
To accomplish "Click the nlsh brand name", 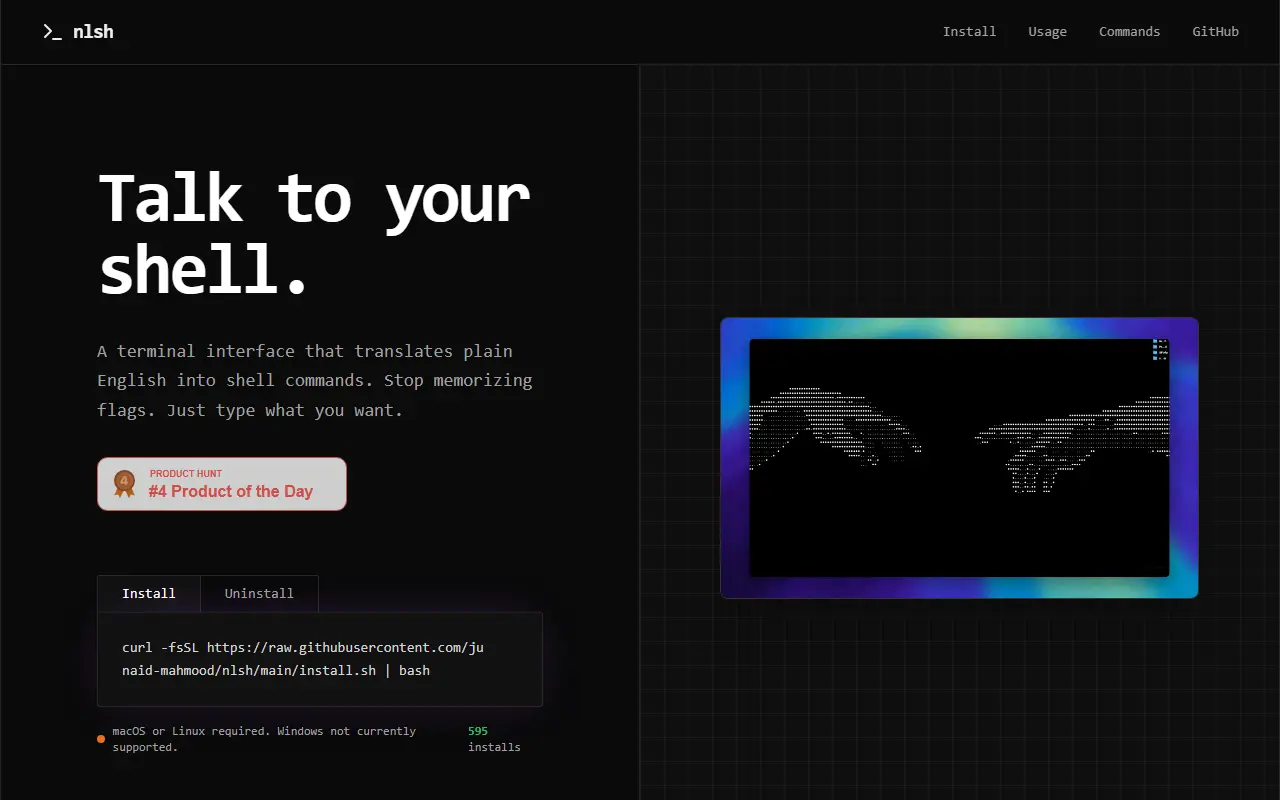I will [x=93, y=32].
